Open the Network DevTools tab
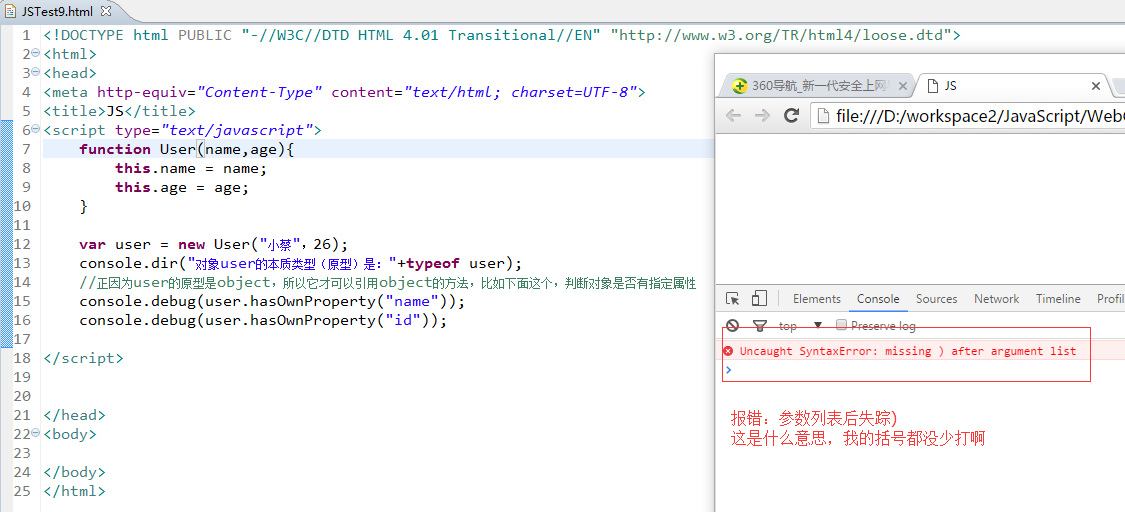Screen dimensions: 1125x512 pos(997,299)
